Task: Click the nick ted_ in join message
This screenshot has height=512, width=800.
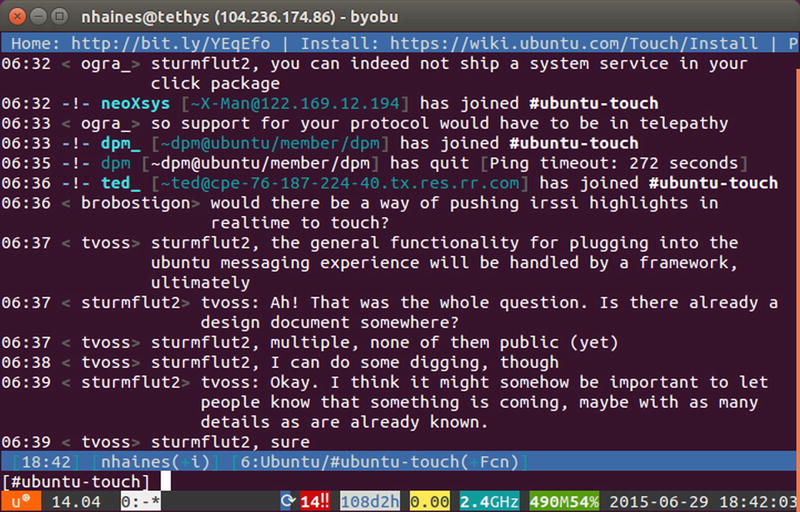Action: pos(120,183)
